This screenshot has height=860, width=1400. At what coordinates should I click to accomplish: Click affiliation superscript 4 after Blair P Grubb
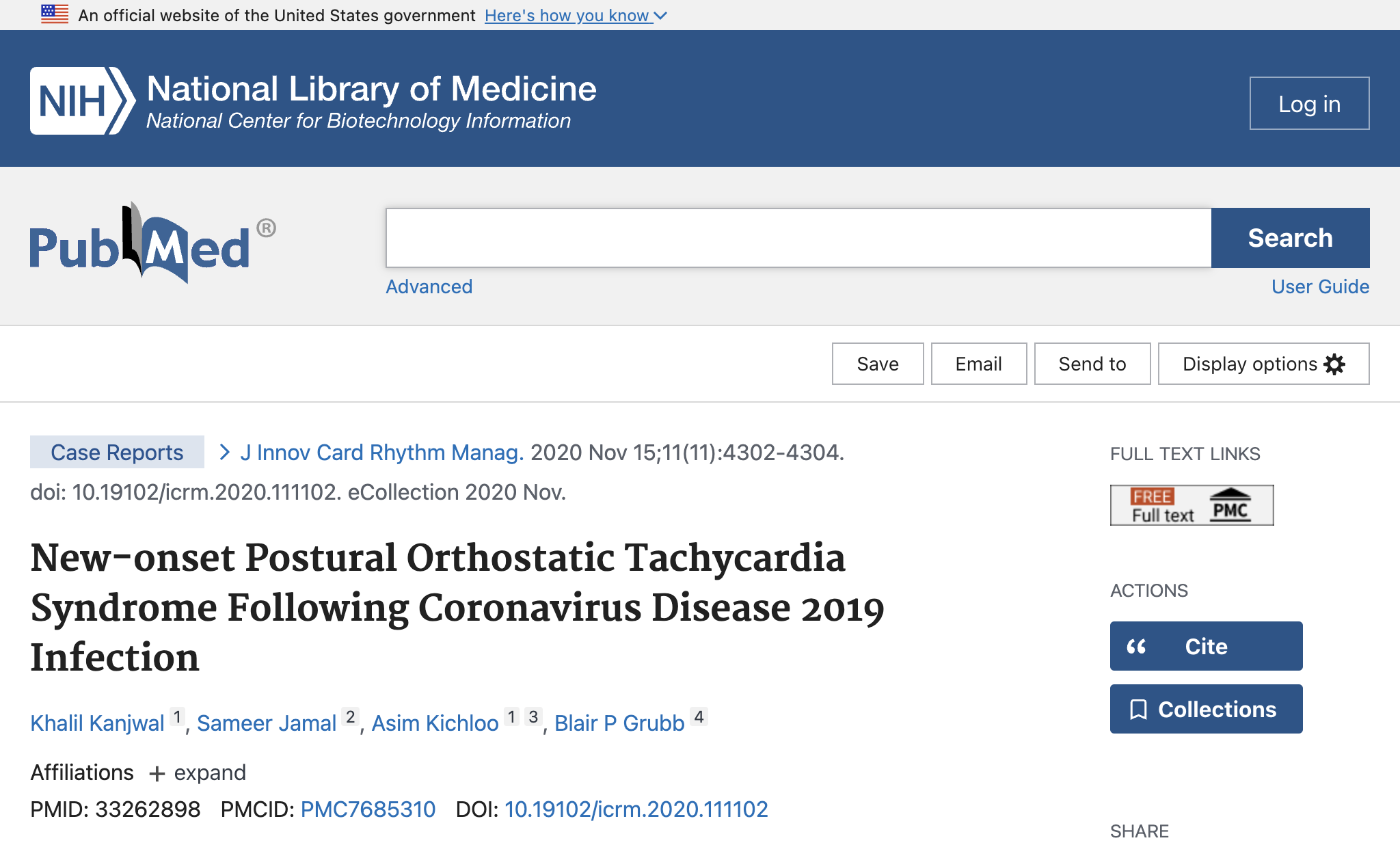click(x=699, y=716)
